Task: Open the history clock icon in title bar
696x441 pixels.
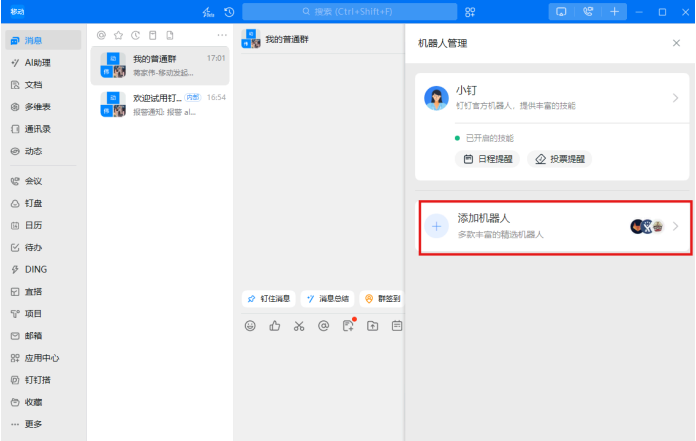Action: (x=230, y=12)
